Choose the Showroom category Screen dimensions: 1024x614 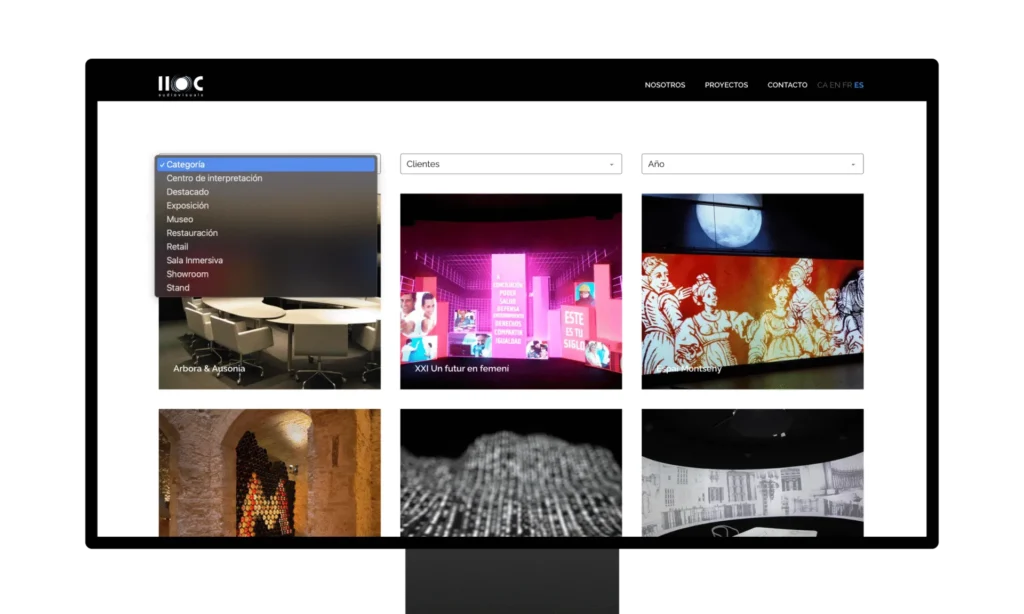(x=266, y=274)
